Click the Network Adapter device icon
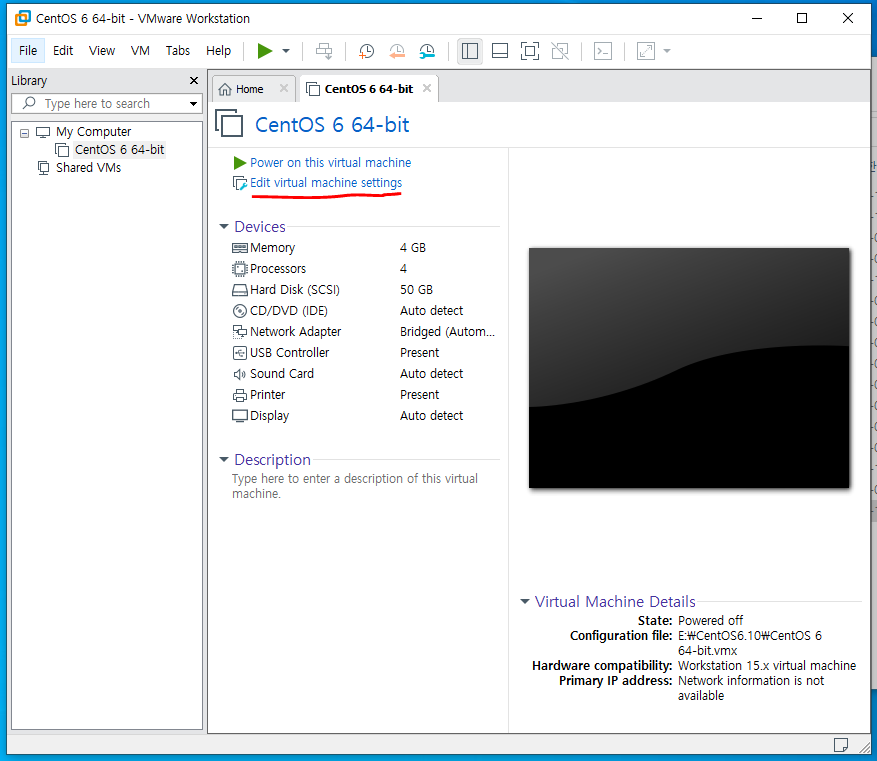 (239, 332)
